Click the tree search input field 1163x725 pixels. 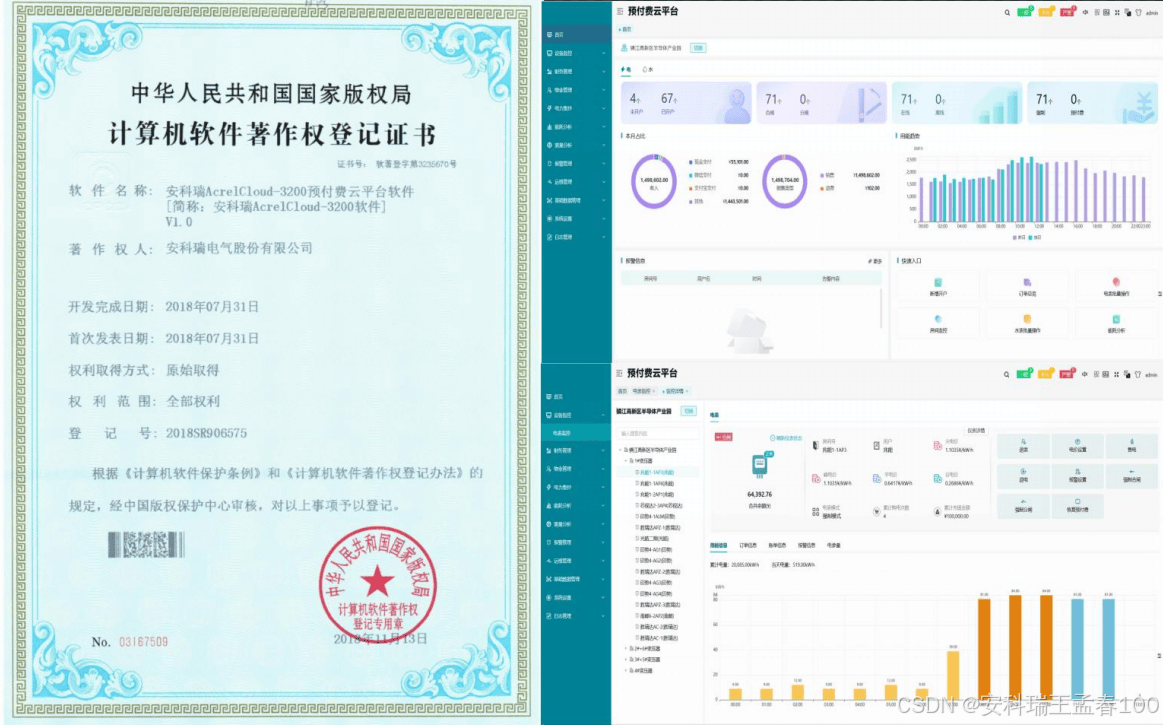click(658, 433)
